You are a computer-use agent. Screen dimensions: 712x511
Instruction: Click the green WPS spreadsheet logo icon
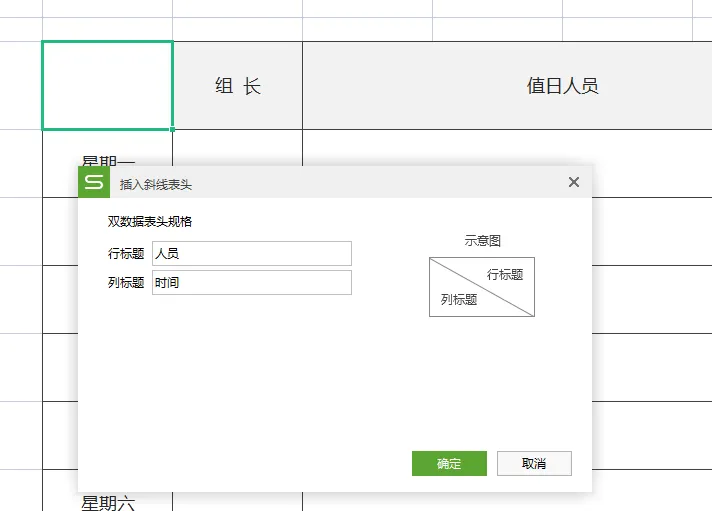pos(94,182)
